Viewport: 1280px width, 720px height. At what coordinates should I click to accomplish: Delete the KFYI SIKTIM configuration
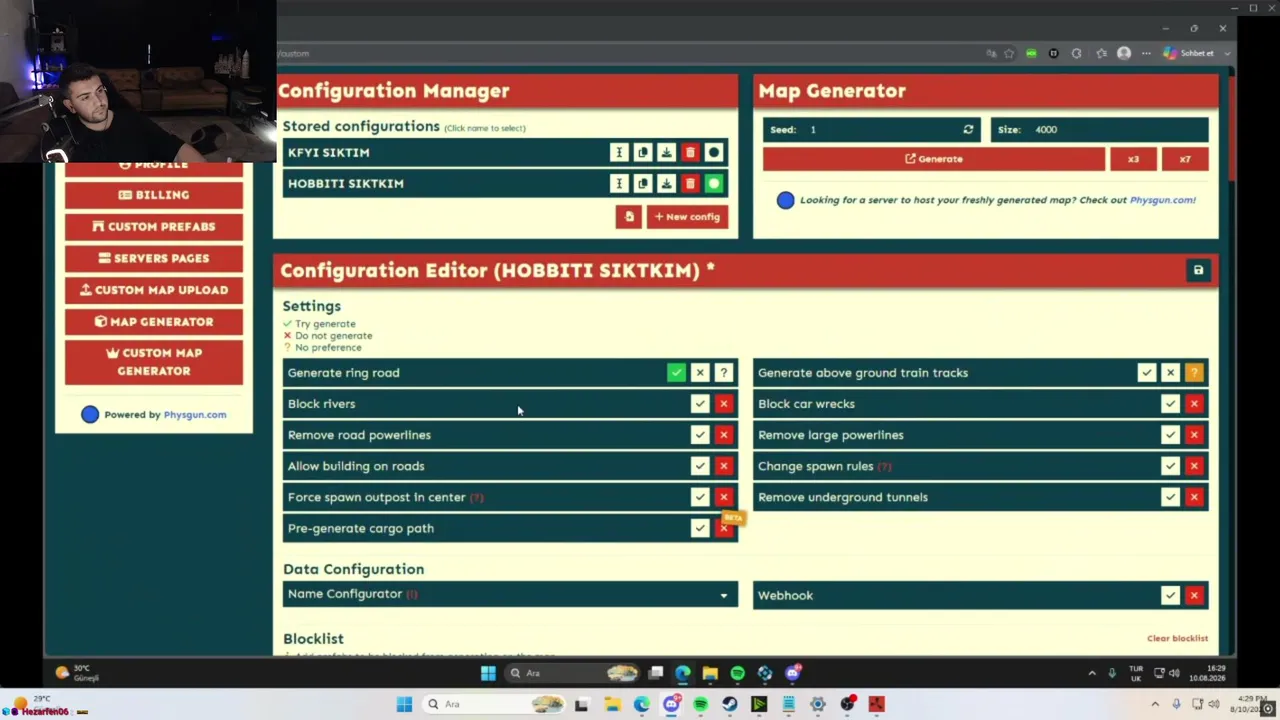click(690, 153)
